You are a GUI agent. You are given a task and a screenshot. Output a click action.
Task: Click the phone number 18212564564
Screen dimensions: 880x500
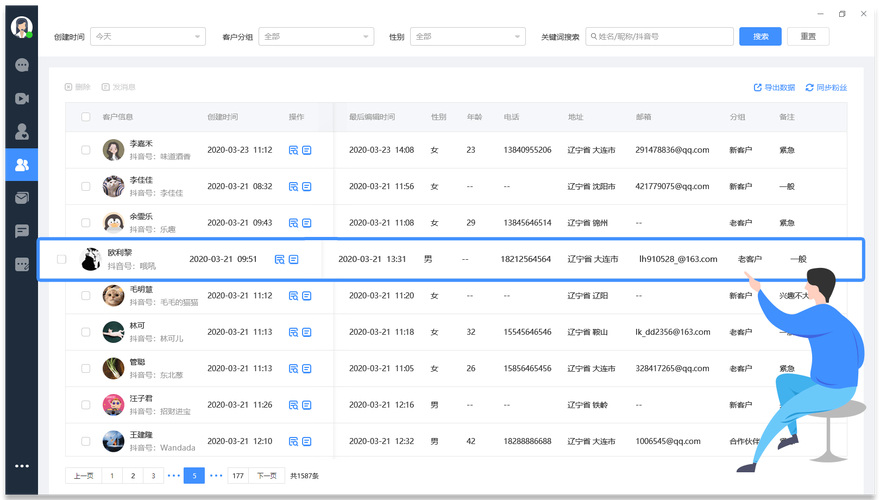526,259
